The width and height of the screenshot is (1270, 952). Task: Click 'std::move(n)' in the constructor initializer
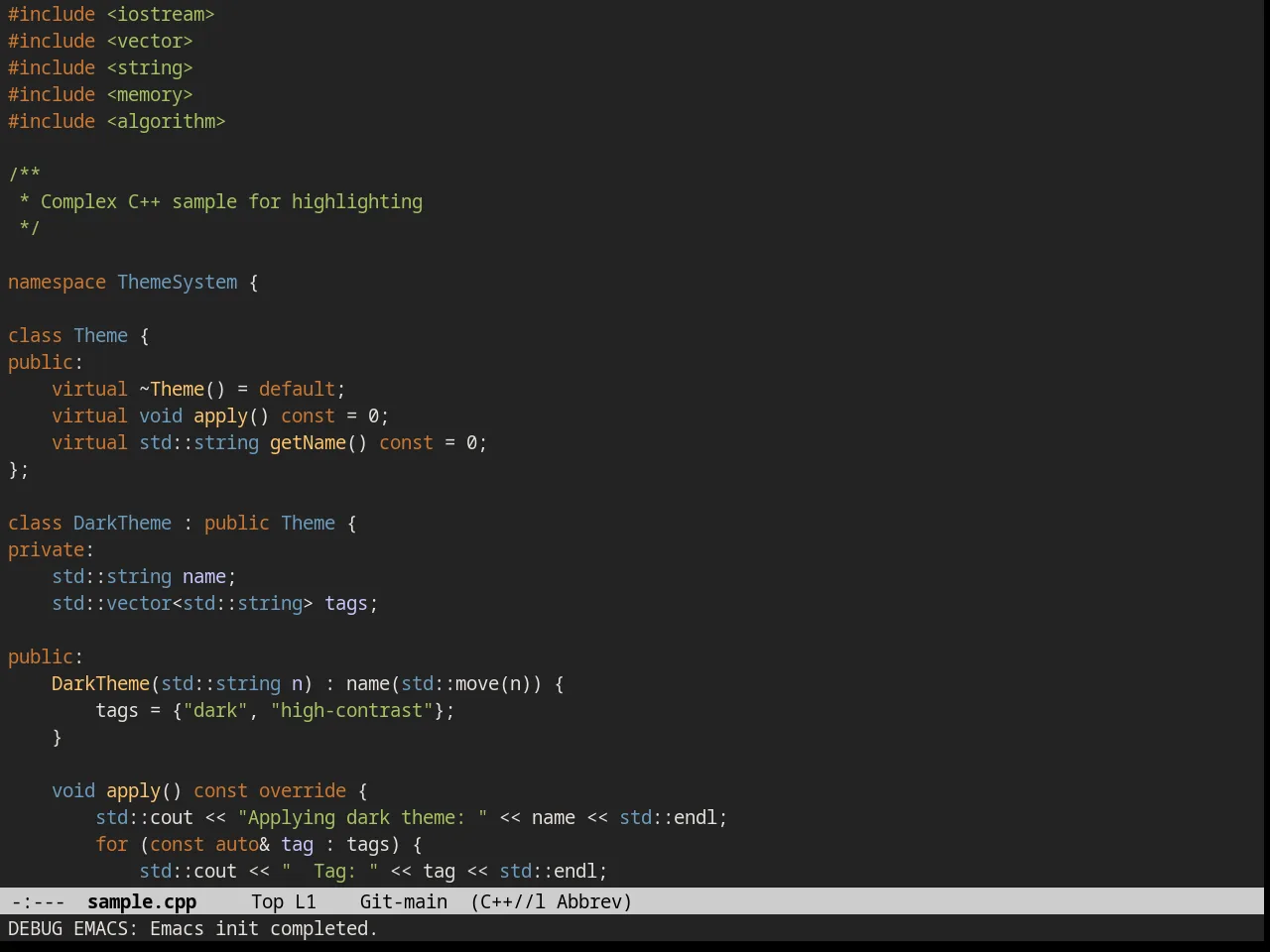coord(466,683)
